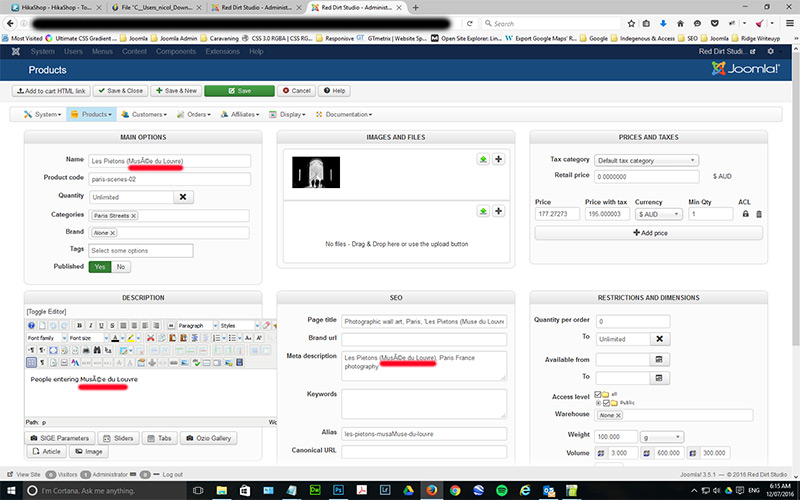
Task: Click the ACL lock icon in price row
Action: coord(745,214)
